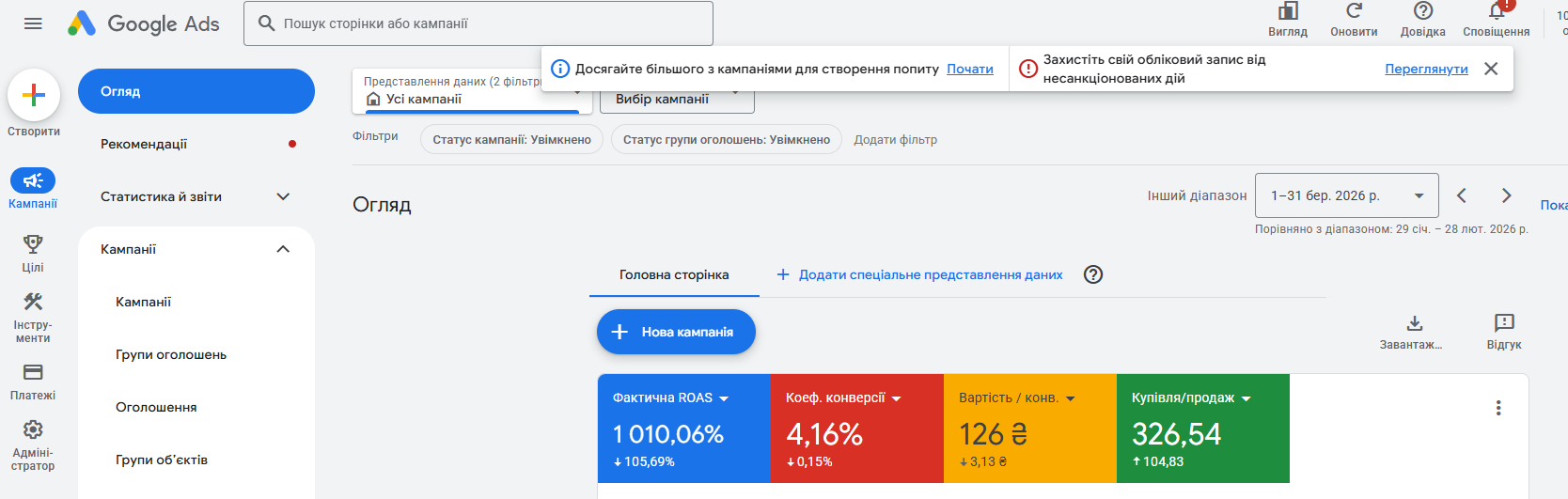Open the hamburger main menu
Screen dimensions: 1568x499
click(x=33, y=23)
